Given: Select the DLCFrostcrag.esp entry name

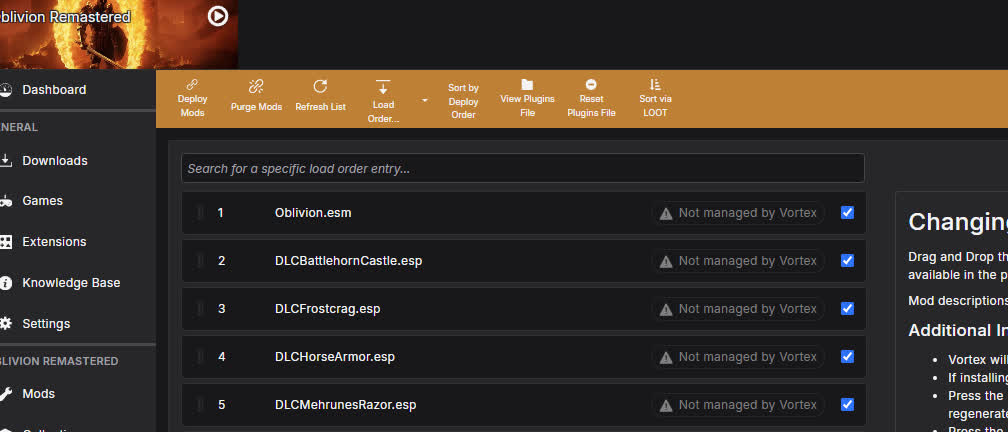Looking at the screenshot, I should pos(327,309).
